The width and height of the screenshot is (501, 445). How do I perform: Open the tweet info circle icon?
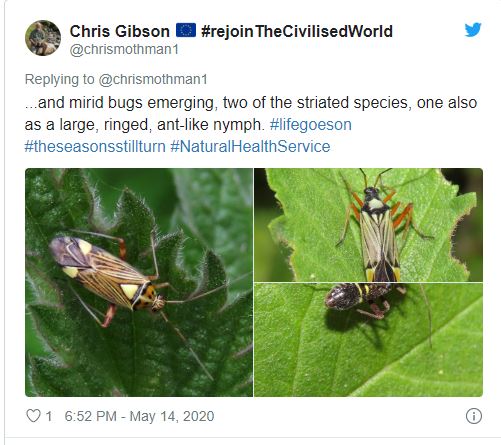click(474, 416)
